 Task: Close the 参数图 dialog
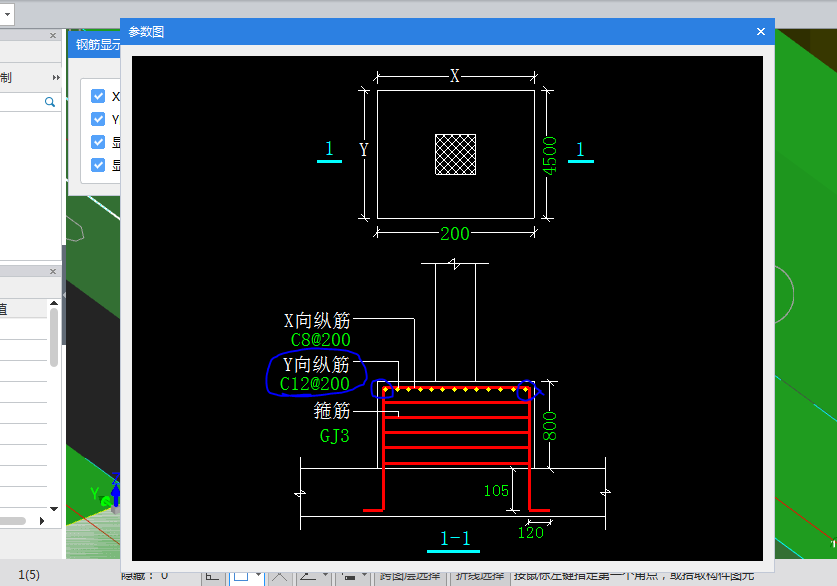pos(761,31)
